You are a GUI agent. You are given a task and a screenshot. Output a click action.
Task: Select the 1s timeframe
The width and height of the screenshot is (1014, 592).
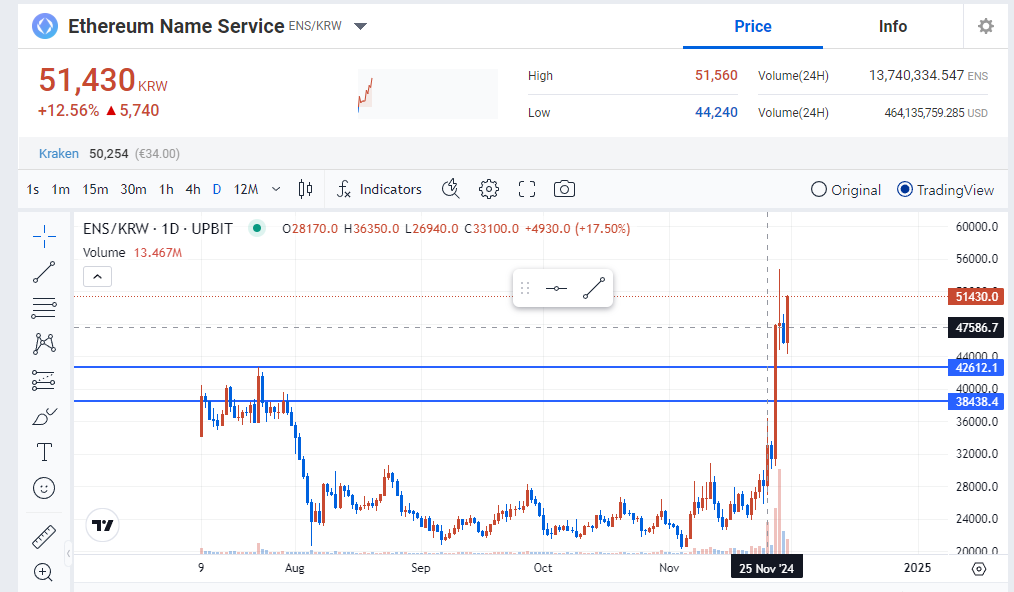[x=32, y=190]
